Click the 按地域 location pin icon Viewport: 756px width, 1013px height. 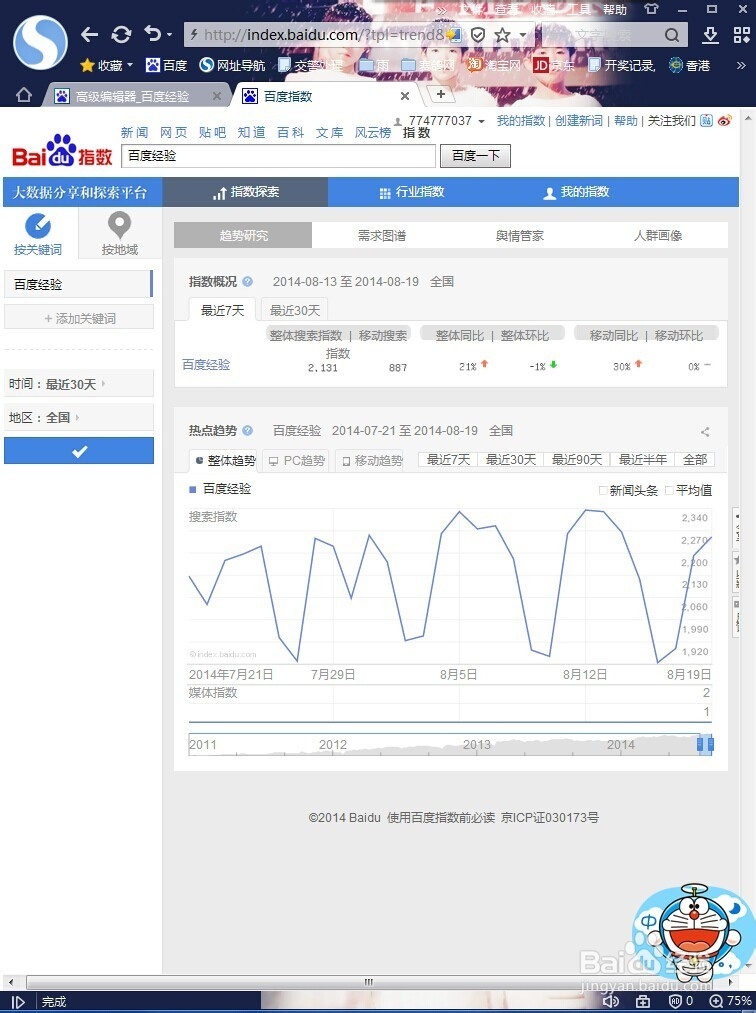[120, 225]
